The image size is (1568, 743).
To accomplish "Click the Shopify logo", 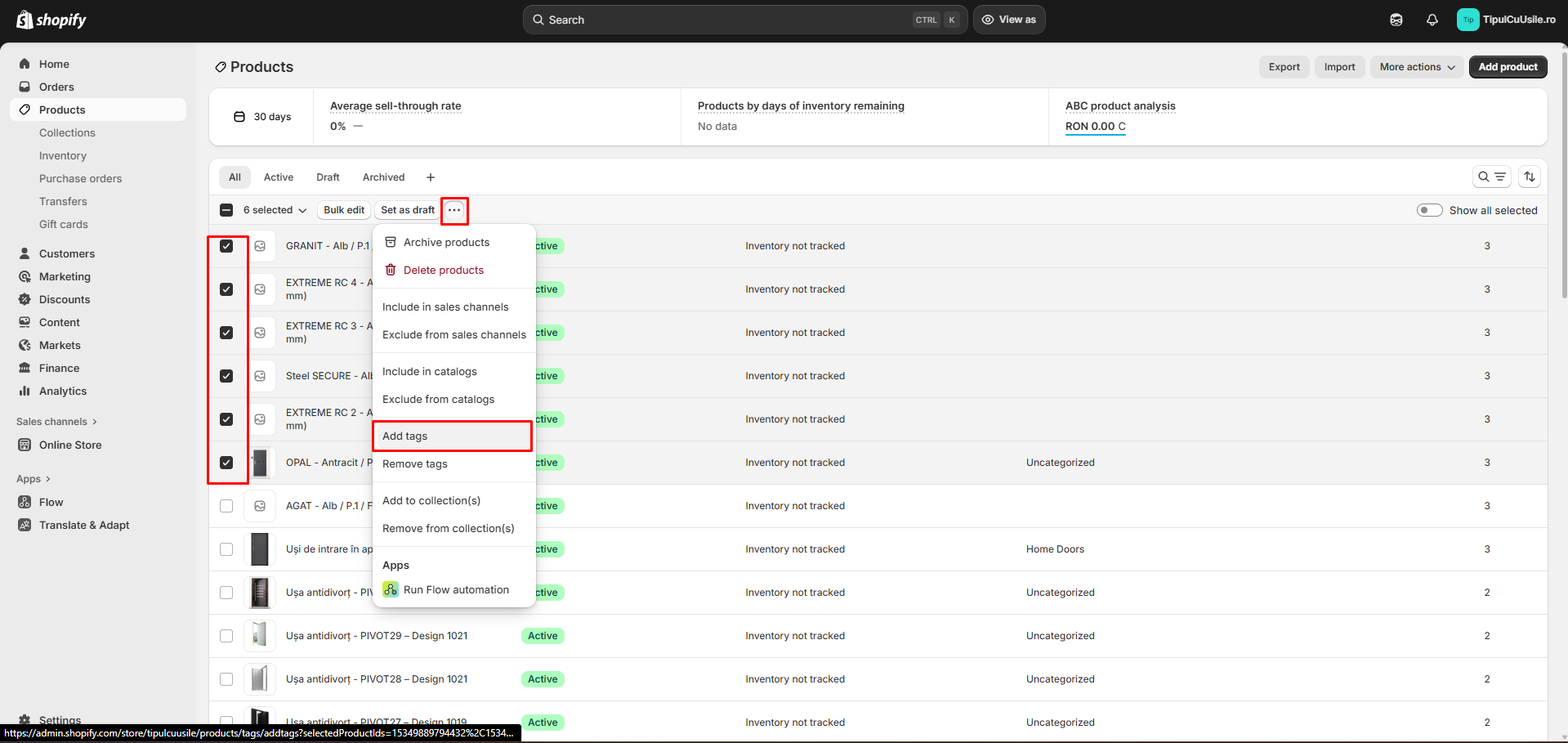I will coord(51,20).
